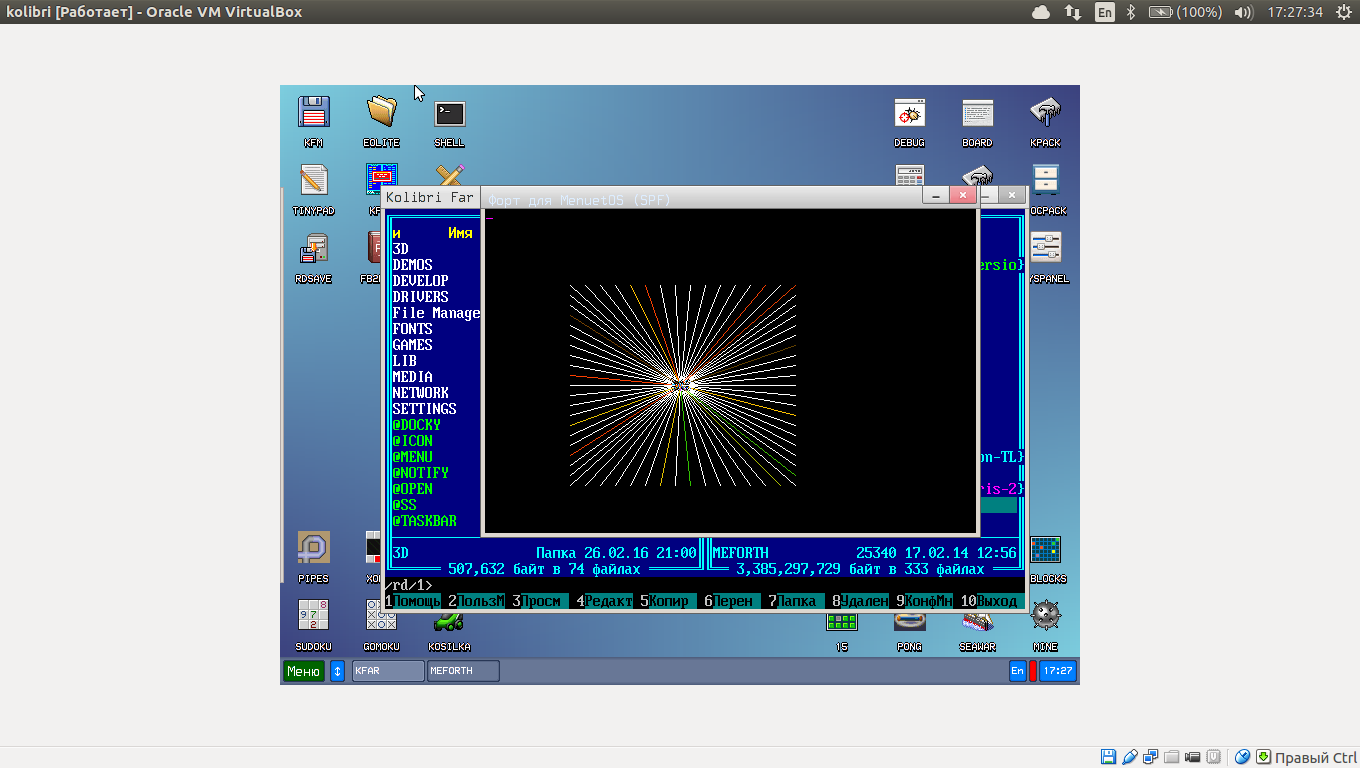This screenshot has height=768, width=1360.
Task: Open the KolibriOS Меню start button
Action: pyautogui.click(x=303, y=671)
